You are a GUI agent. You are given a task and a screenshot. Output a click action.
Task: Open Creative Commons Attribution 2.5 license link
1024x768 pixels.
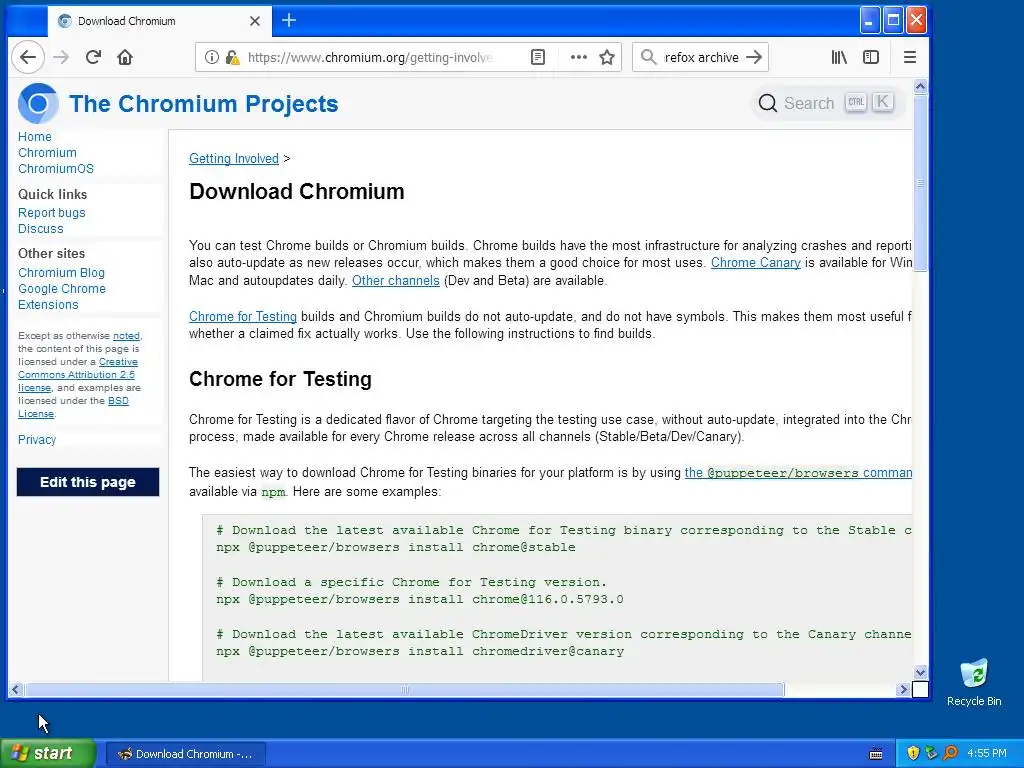pos(76,375)
